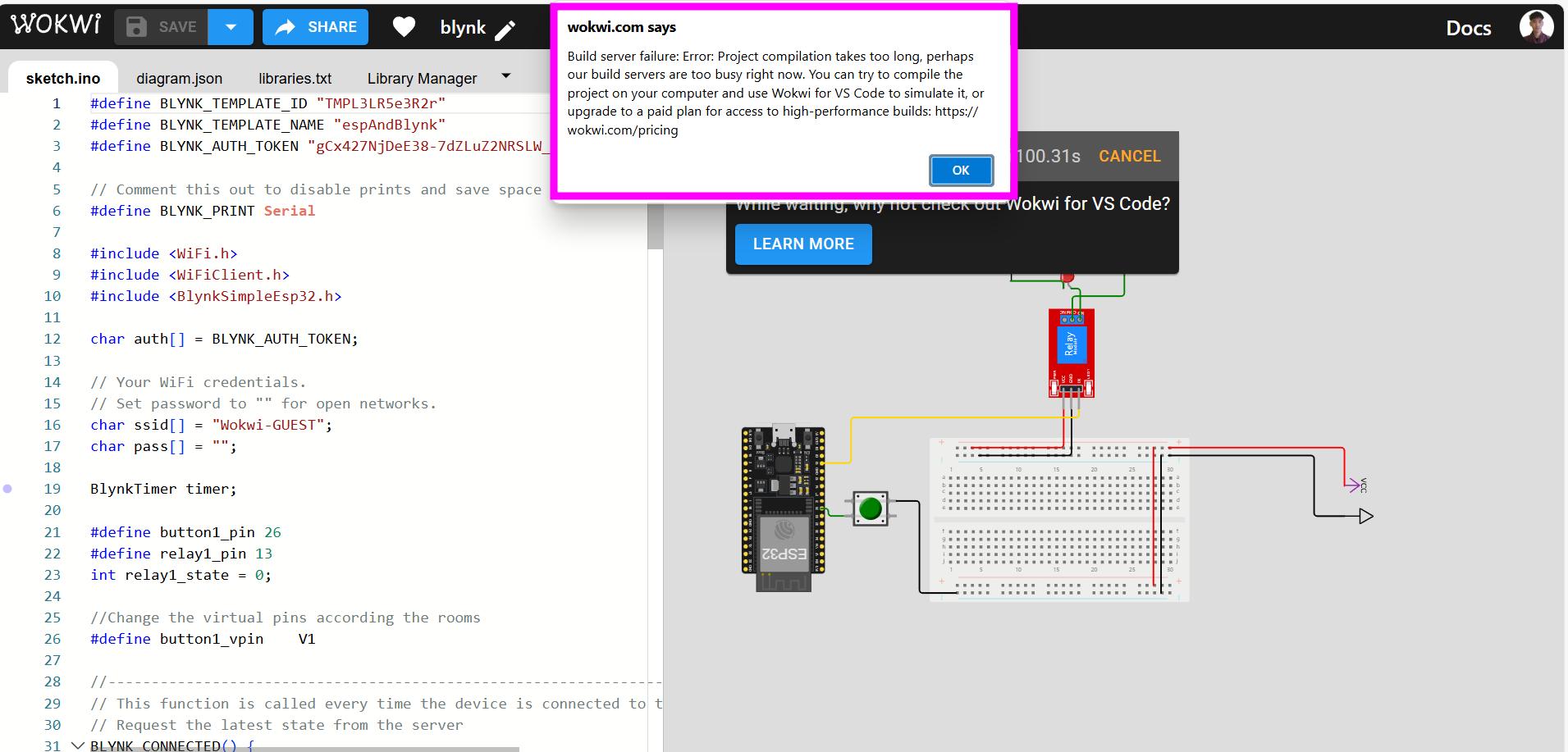Click the SAVE button

(x=161, y=27)
